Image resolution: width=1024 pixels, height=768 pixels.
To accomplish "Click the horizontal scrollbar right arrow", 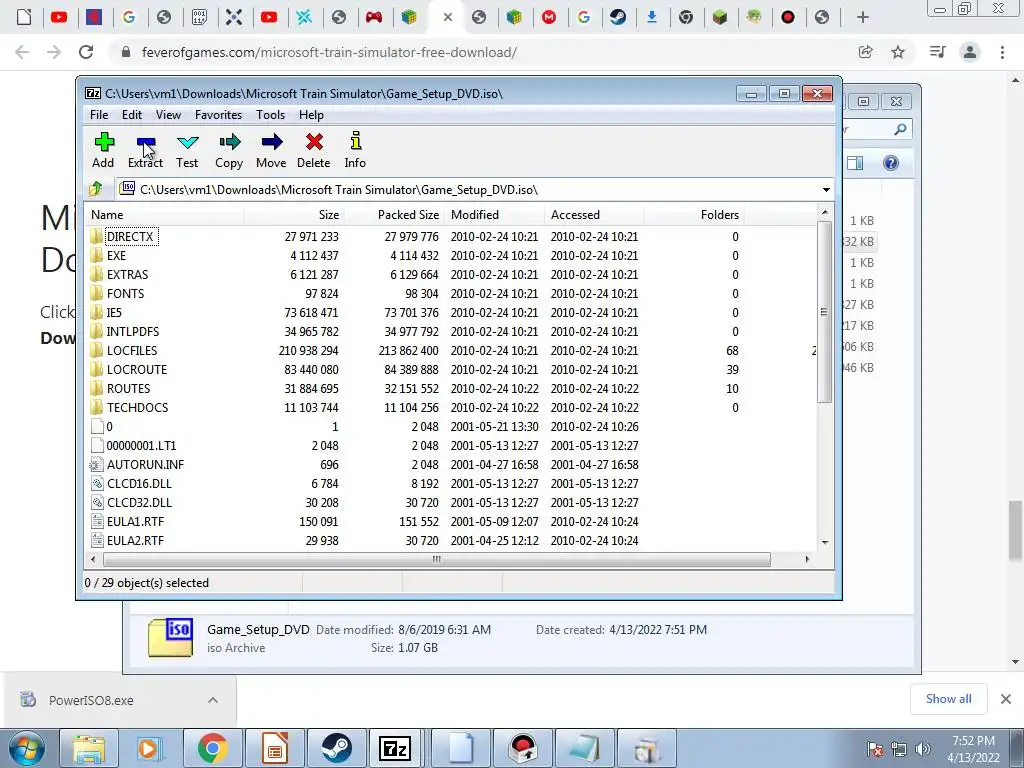I will click(x=808, y=559).
